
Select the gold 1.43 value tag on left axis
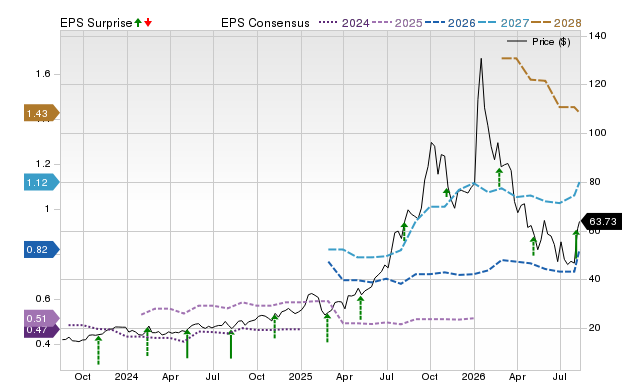pos(42,113)
